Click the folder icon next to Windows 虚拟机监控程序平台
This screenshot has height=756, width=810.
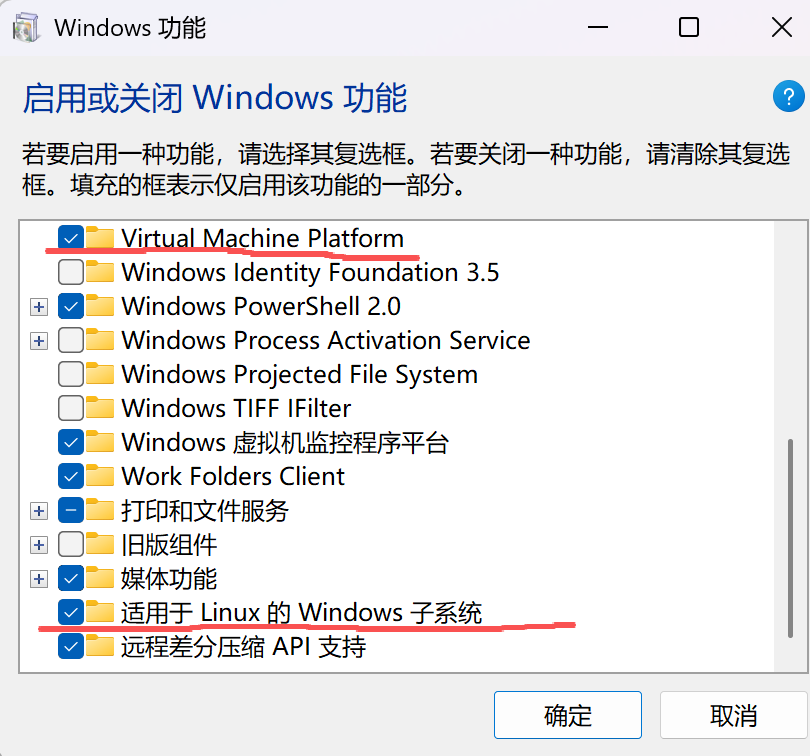[100, 442]
